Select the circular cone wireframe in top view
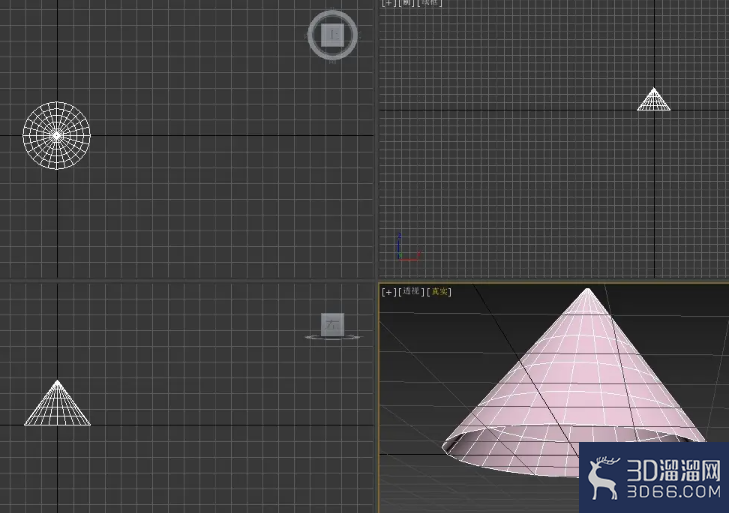729x513 pixels. pos(57,135)
